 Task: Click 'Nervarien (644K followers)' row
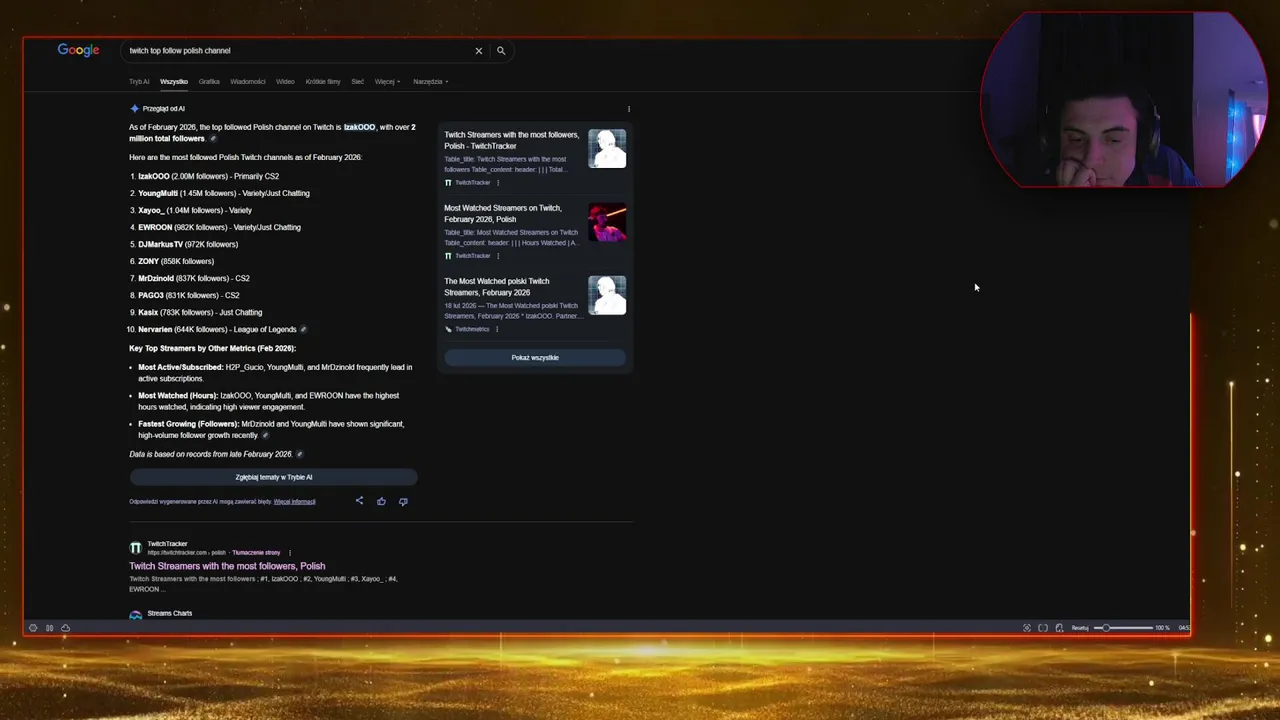pos(217,329)
